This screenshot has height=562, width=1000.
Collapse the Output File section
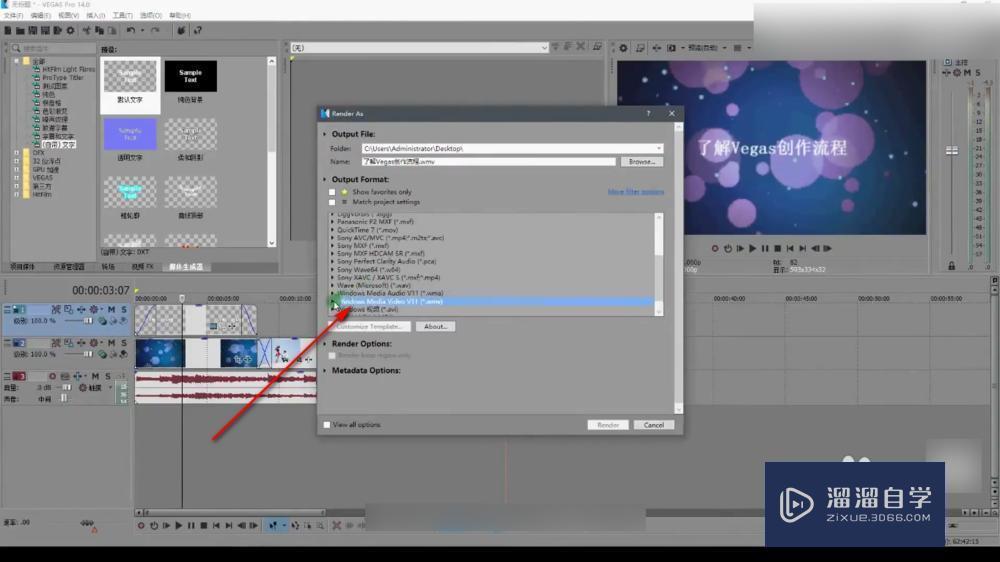tap(325, 135)
